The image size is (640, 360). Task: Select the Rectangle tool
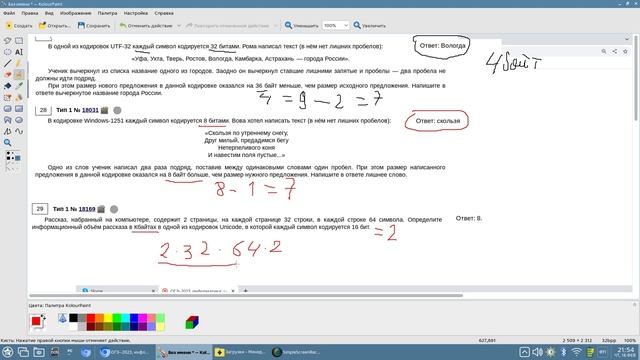point(19,109)
